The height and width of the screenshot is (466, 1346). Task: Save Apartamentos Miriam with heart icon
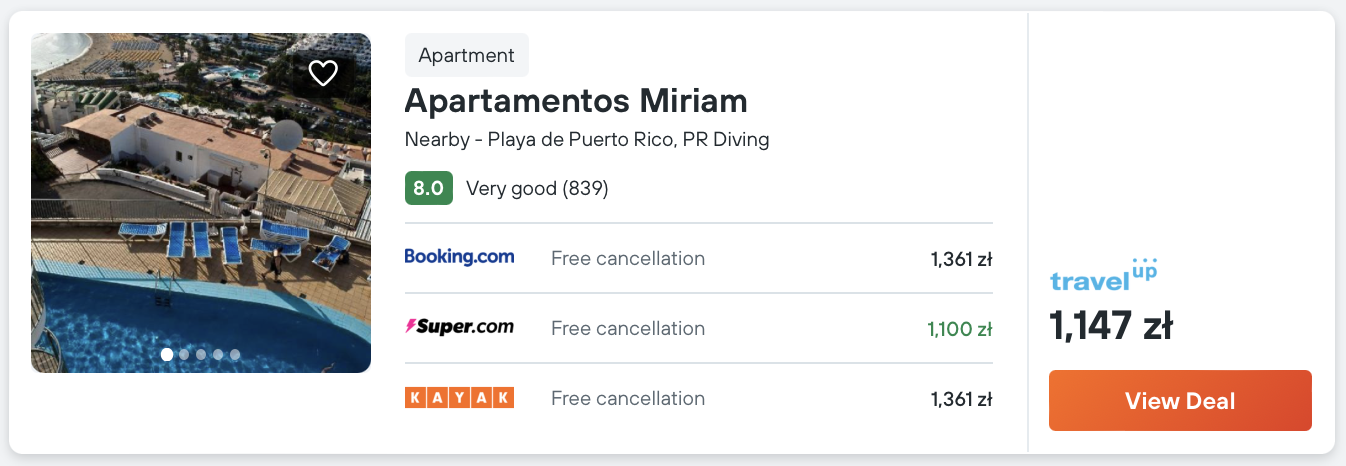click(323, 73)
